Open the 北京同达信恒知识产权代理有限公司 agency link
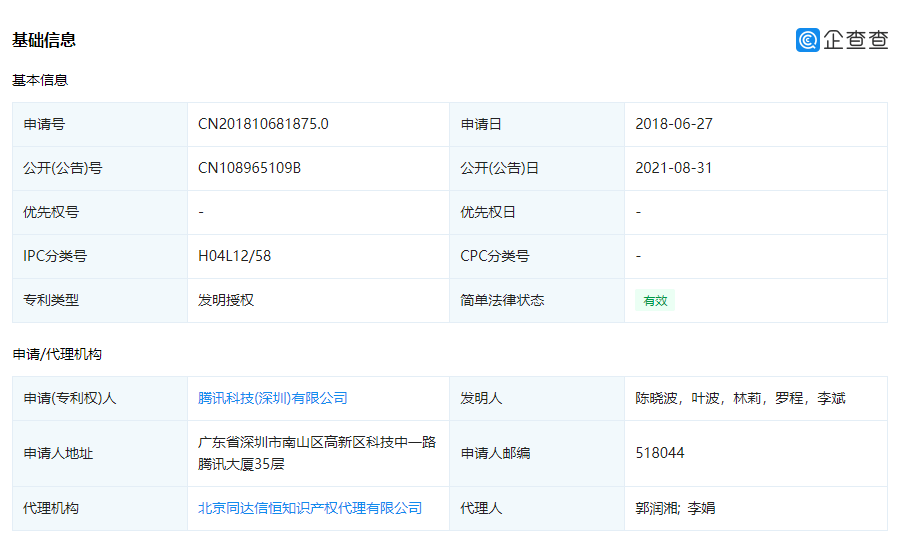 click(310, 508)
